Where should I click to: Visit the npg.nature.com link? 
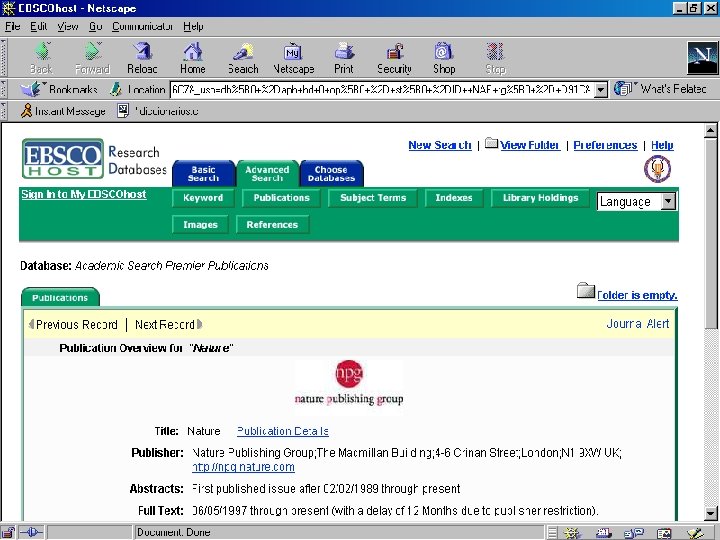pyautogui.click(x=243, y=467)
